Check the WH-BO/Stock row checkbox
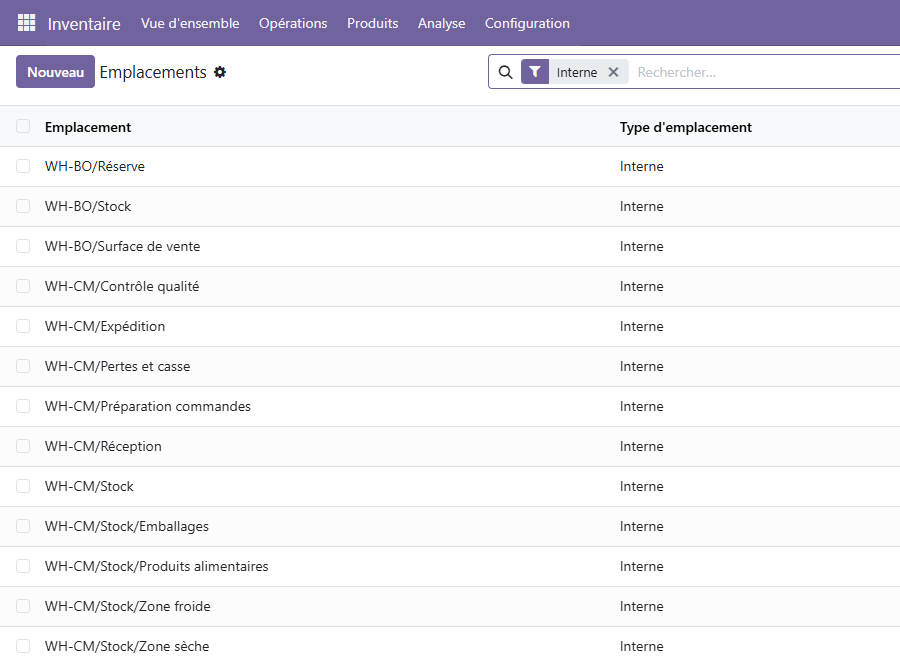The width and height of the screenshot is (900, 665). click(23, 207)
